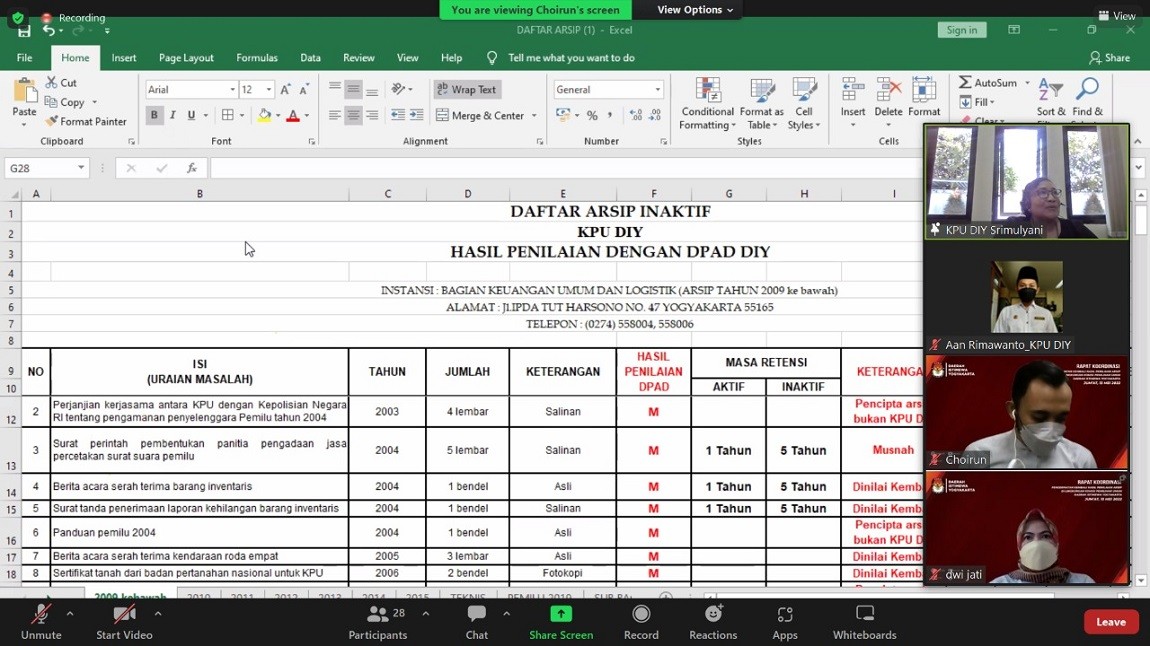The image size is (1150, 646).
Task: Open the Zoom Apps icon
Action: [785, 614]
